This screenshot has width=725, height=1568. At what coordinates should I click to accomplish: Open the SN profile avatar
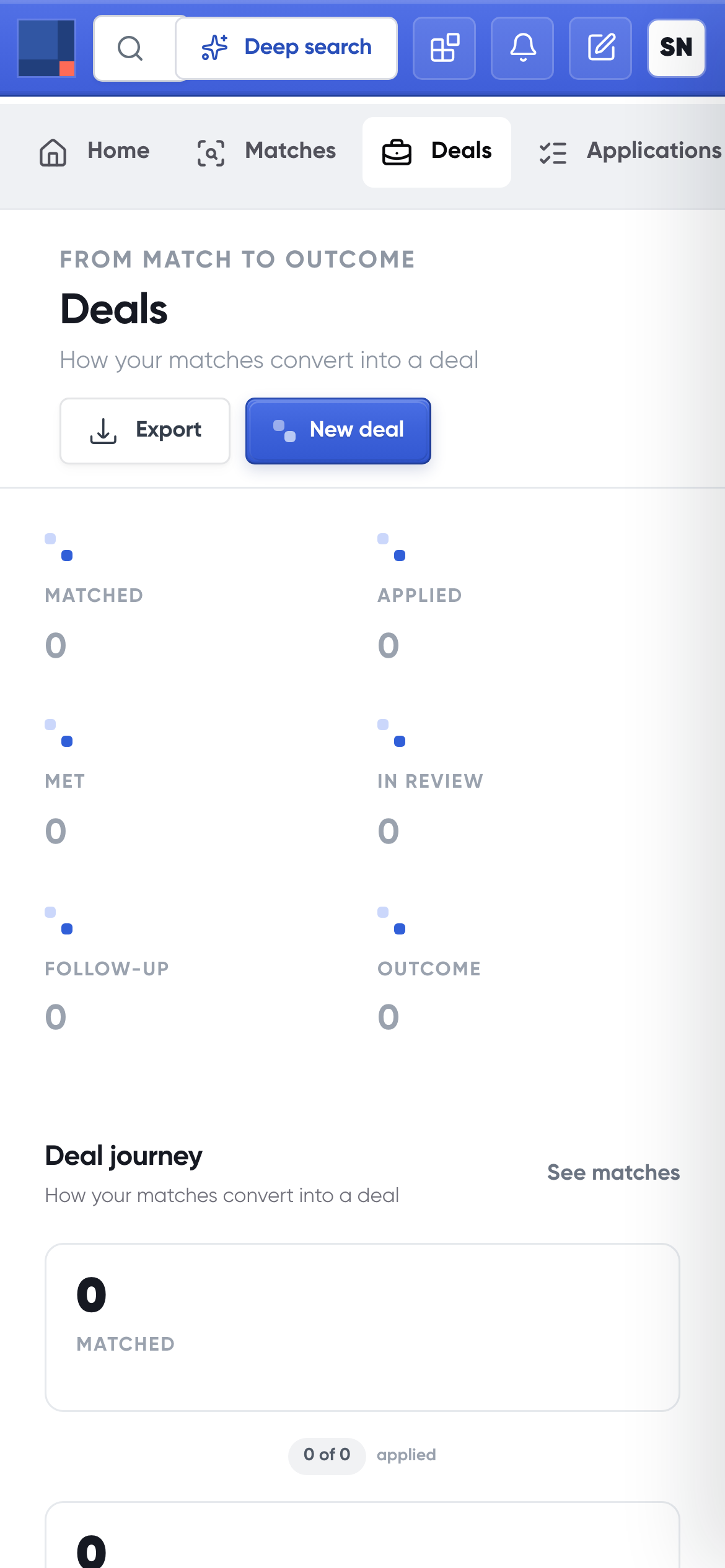tap(677, 48)
